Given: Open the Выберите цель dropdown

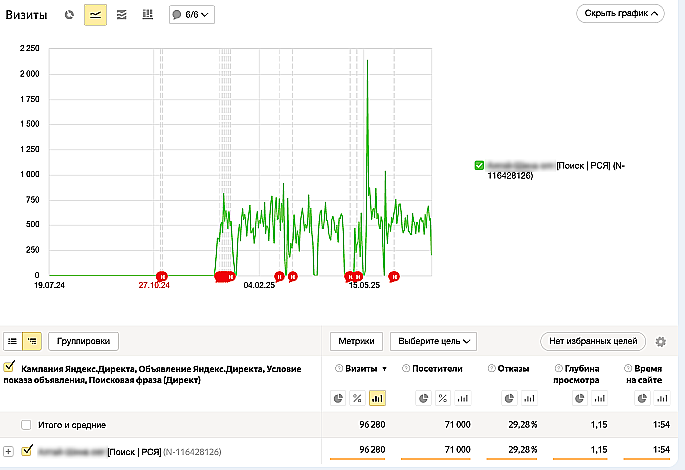Looking at the screenshot, I should [x=433, y=341].
